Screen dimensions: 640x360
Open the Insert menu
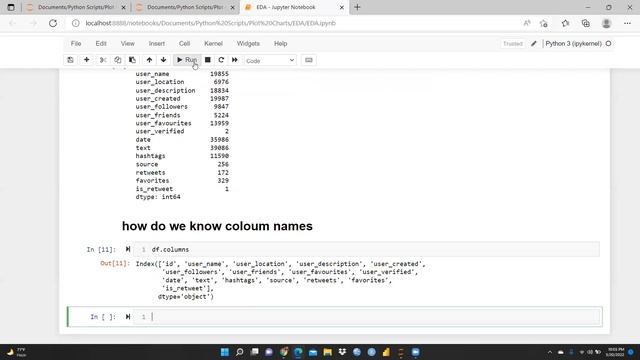(157, 43)
